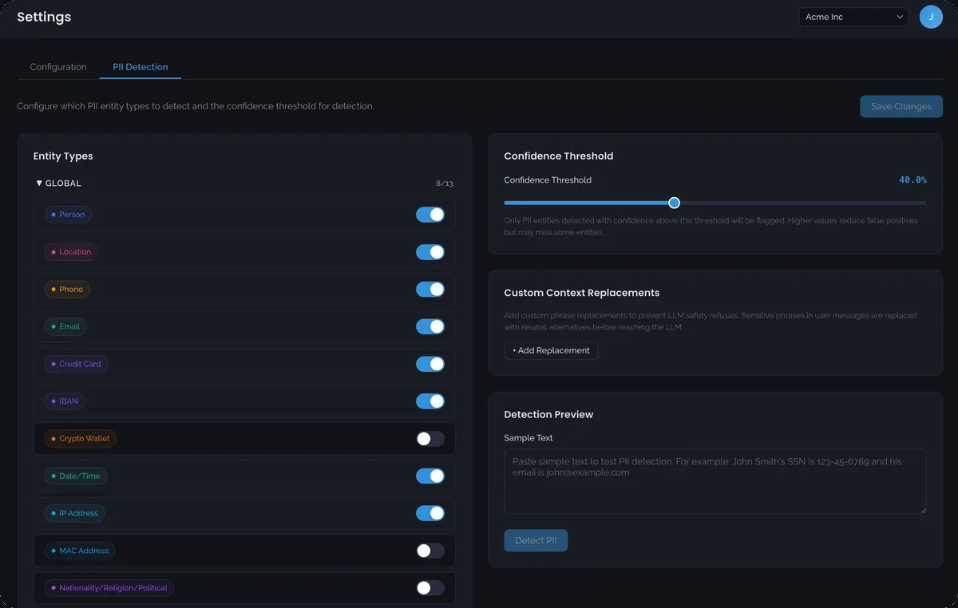Click the Date/Time entity tag

point(76,475)
